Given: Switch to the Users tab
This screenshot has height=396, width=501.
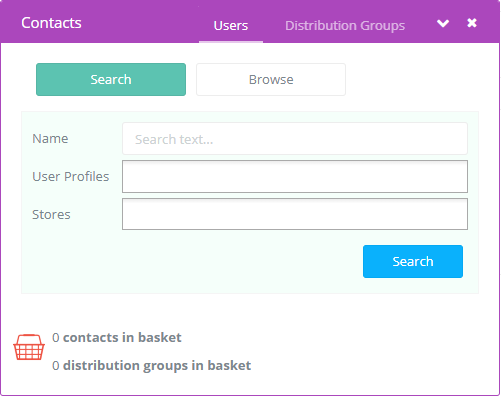Looking at the screenshot, I should tap(231, 26).
